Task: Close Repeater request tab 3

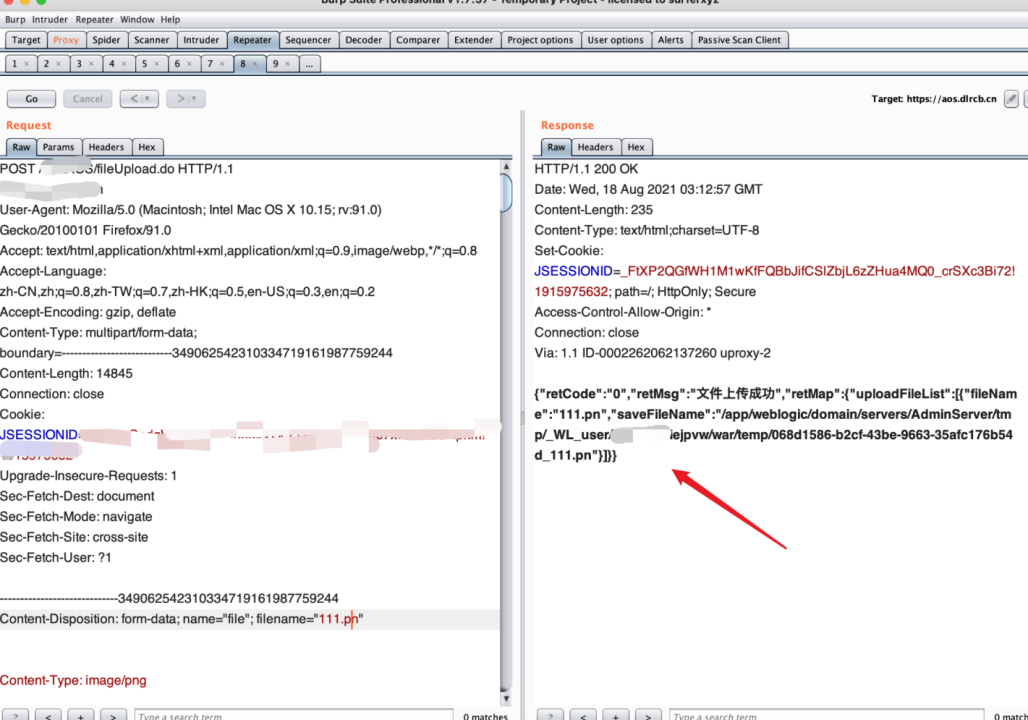Action: tap(91, 64)
